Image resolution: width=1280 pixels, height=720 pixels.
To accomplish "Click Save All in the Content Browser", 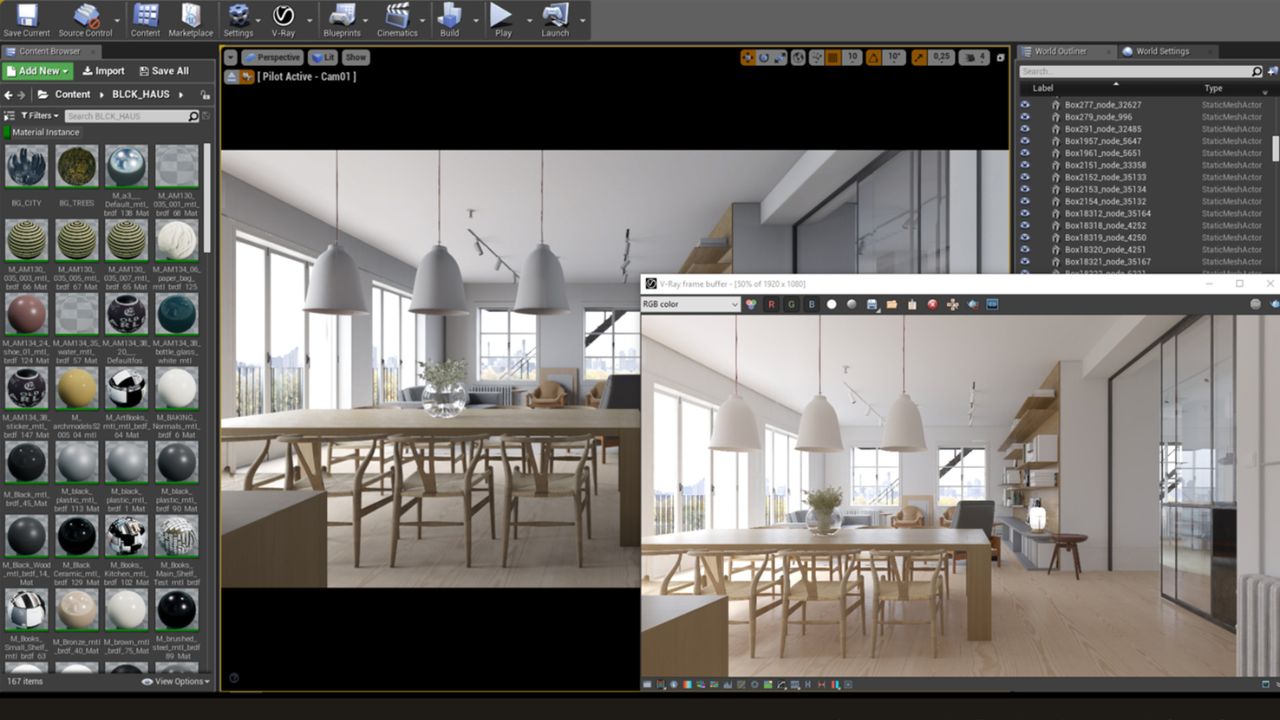I will 164,70.
